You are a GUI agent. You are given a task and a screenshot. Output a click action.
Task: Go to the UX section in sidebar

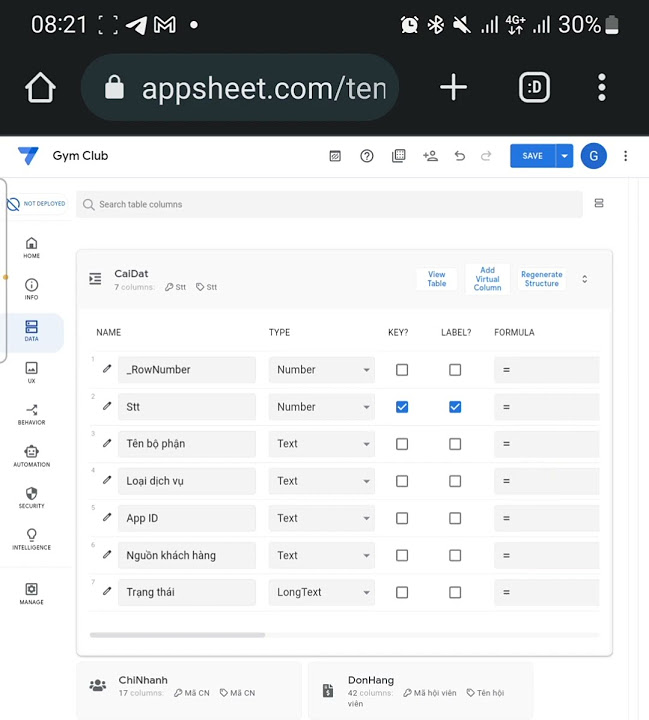tap(31, 372)
